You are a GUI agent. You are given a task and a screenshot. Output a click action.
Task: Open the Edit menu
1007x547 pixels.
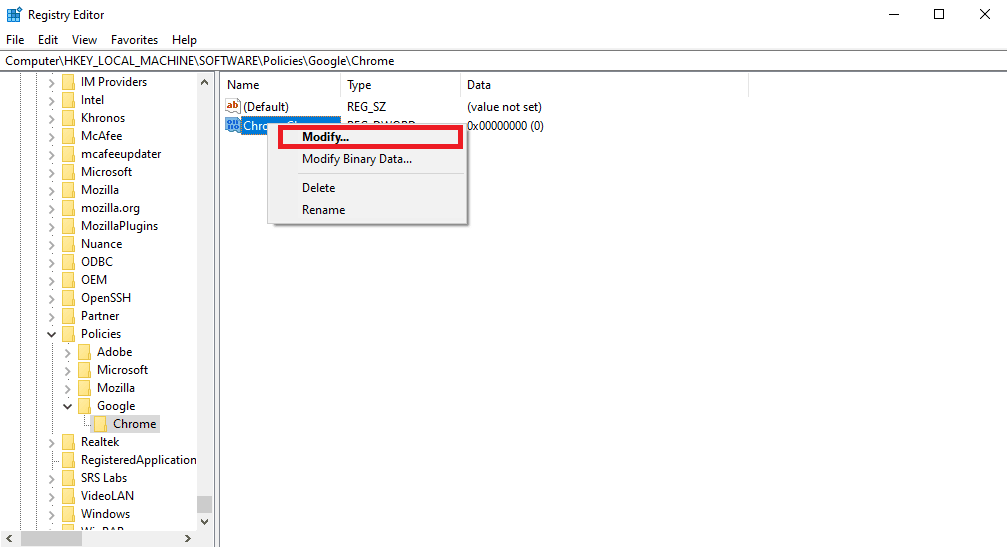coord(48,40)
